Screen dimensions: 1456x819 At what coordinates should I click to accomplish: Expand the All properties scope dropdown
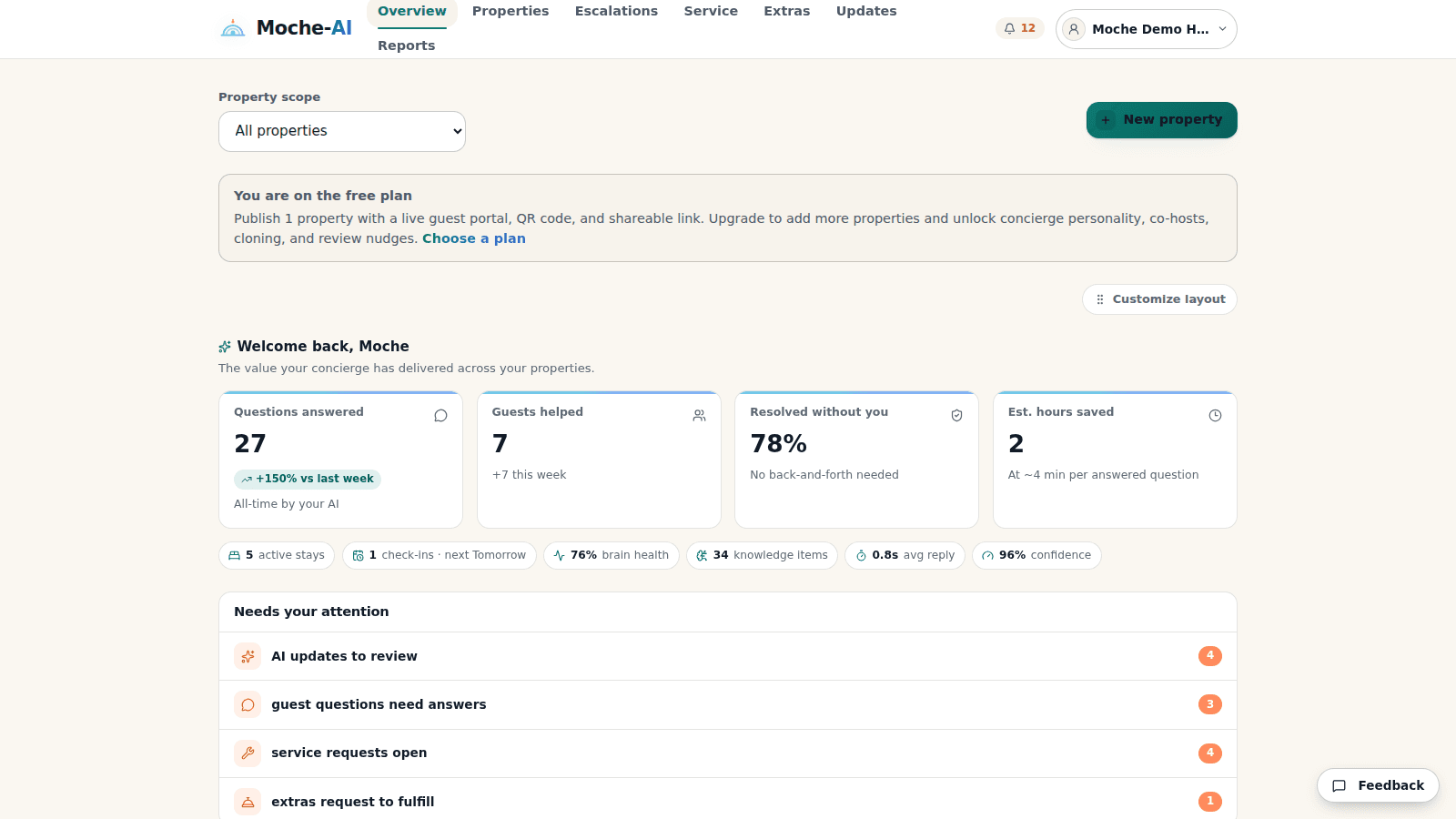(x=342, y=131)
